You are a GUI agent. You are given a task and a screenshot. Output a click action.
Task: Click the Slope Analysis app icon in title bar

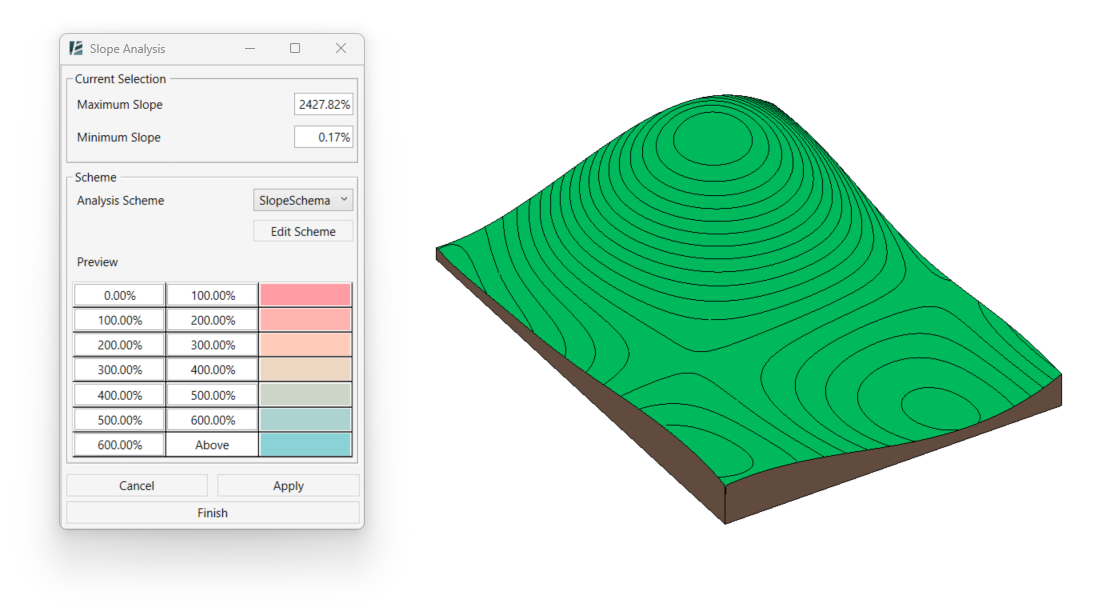coord(76,48)
